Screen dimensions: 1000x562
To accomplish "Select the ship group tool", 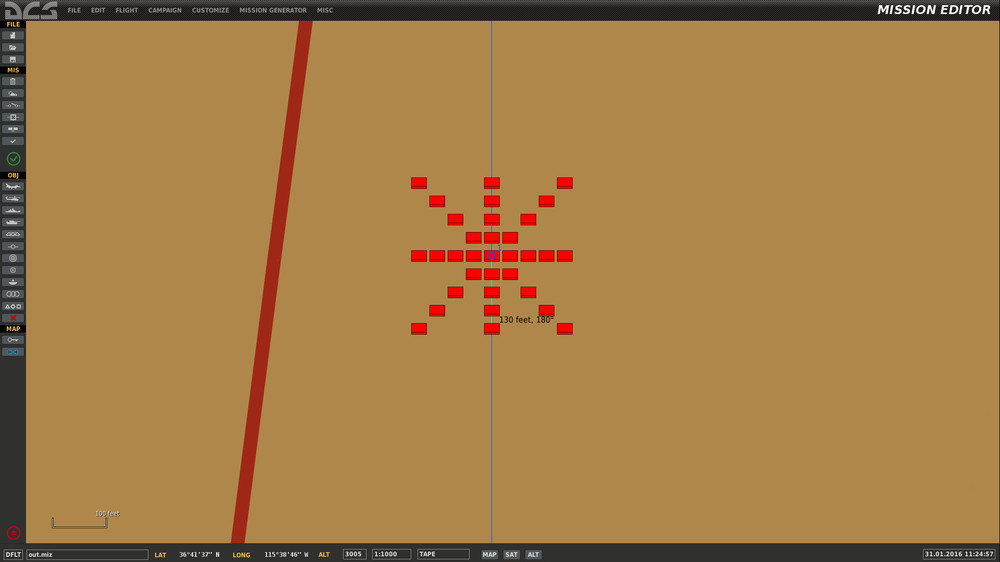I will point(13,211).
